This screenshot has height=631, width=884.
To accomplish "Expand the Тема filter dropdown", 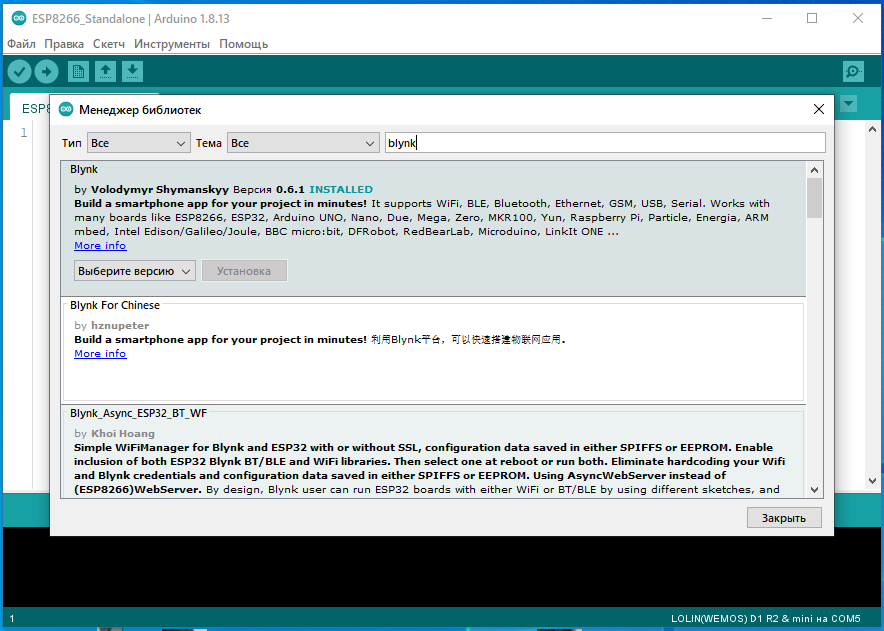I will pyautogui.click(x=302, y=143).
